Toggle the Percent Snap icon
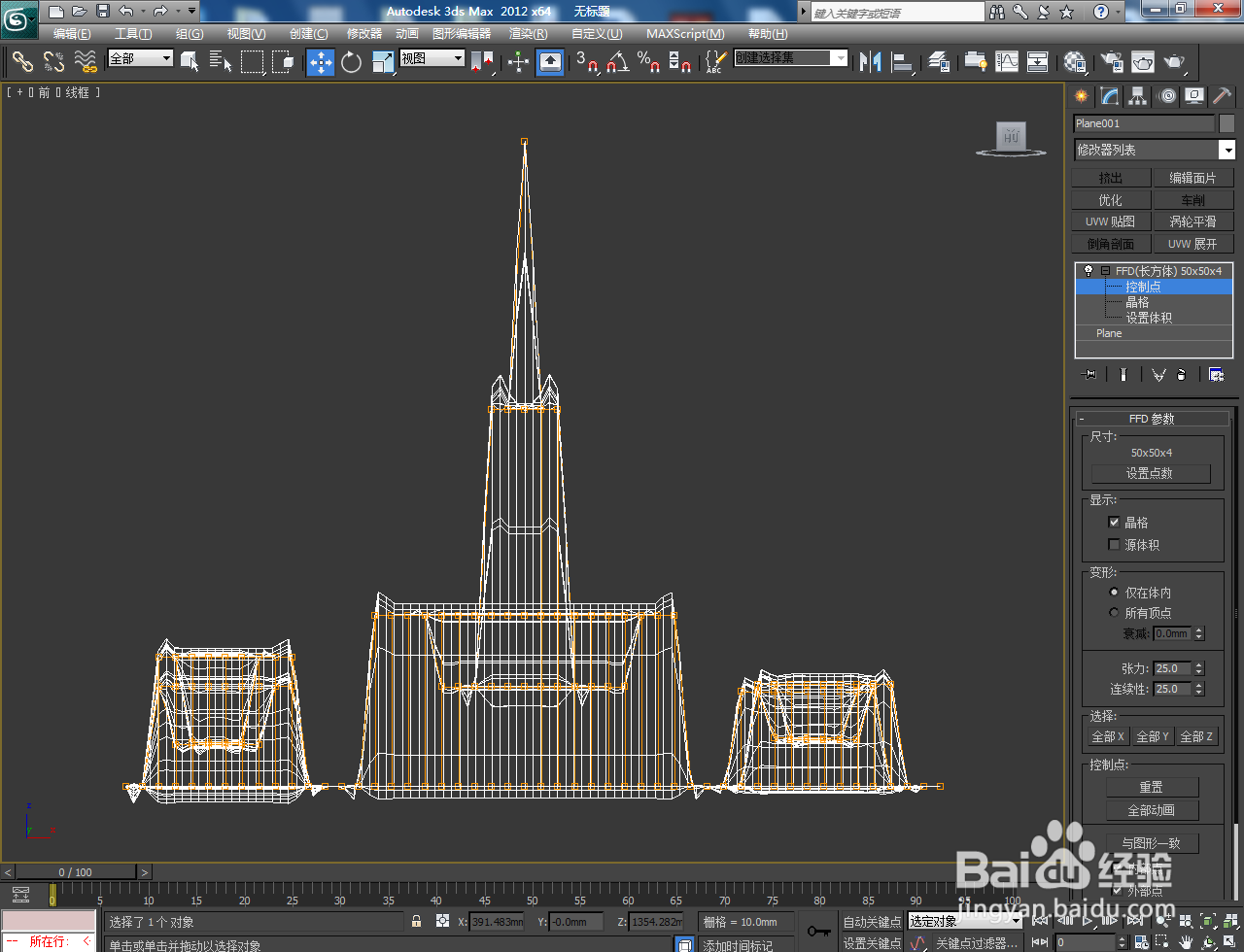1244x952 pixels. (x=648, y=61)
